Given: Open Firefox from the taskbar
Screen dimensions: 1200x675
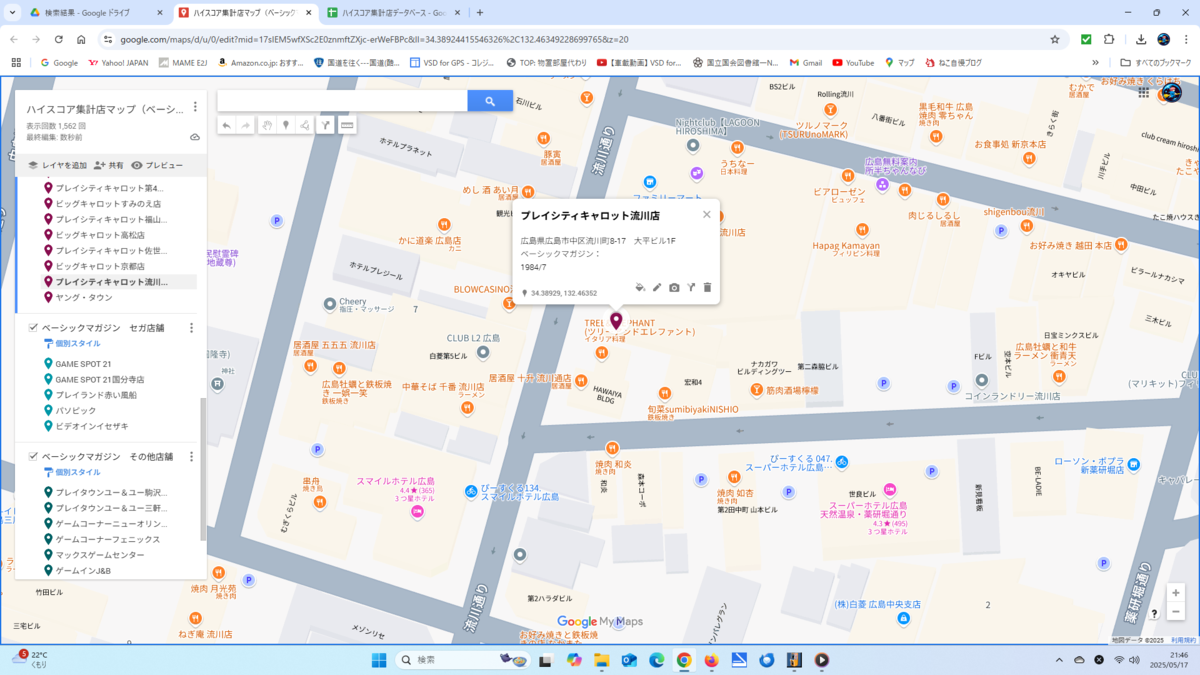Looking at the screenshot, I should click(711, 660).
